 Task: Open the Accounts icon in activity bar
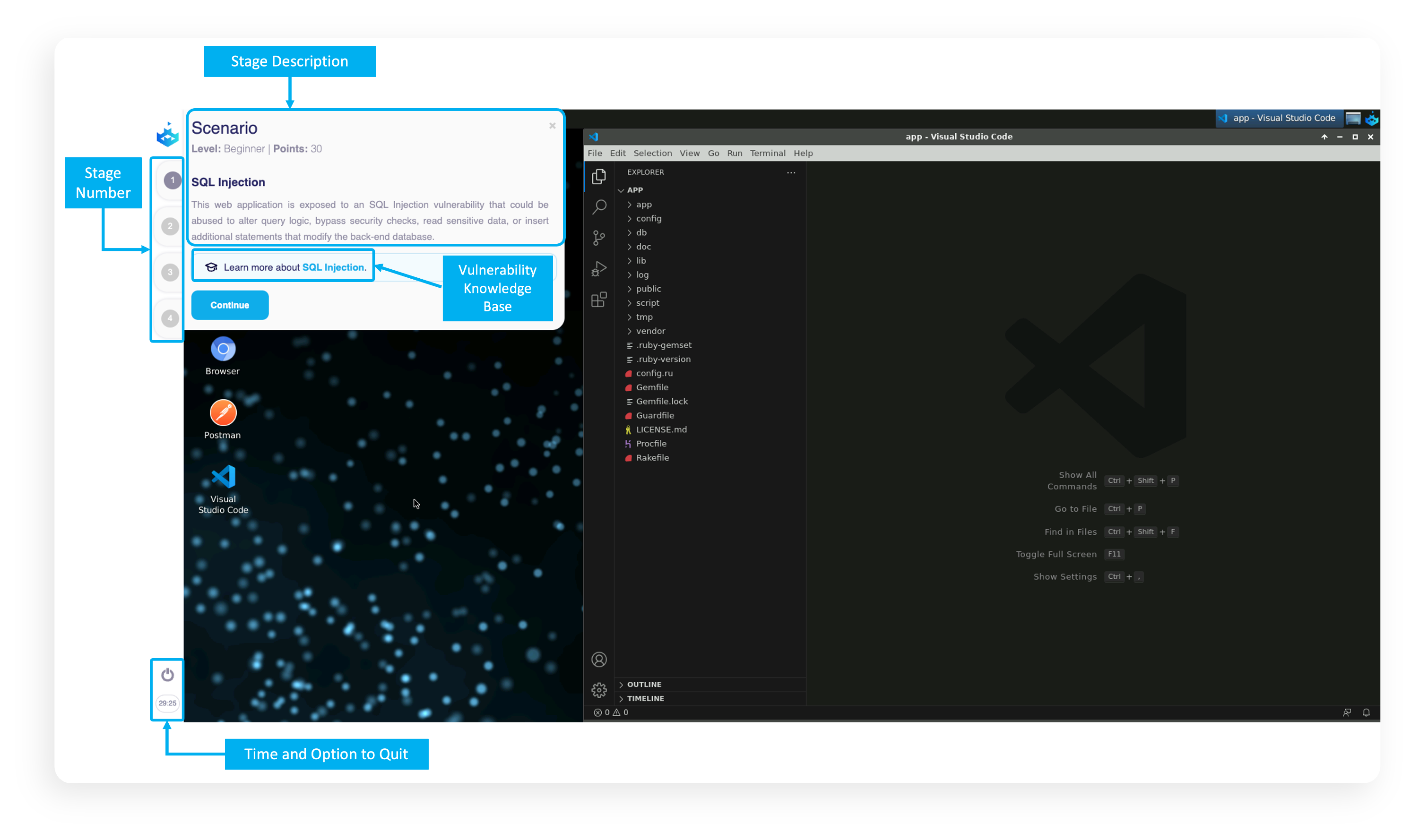(x=598, y=660)
